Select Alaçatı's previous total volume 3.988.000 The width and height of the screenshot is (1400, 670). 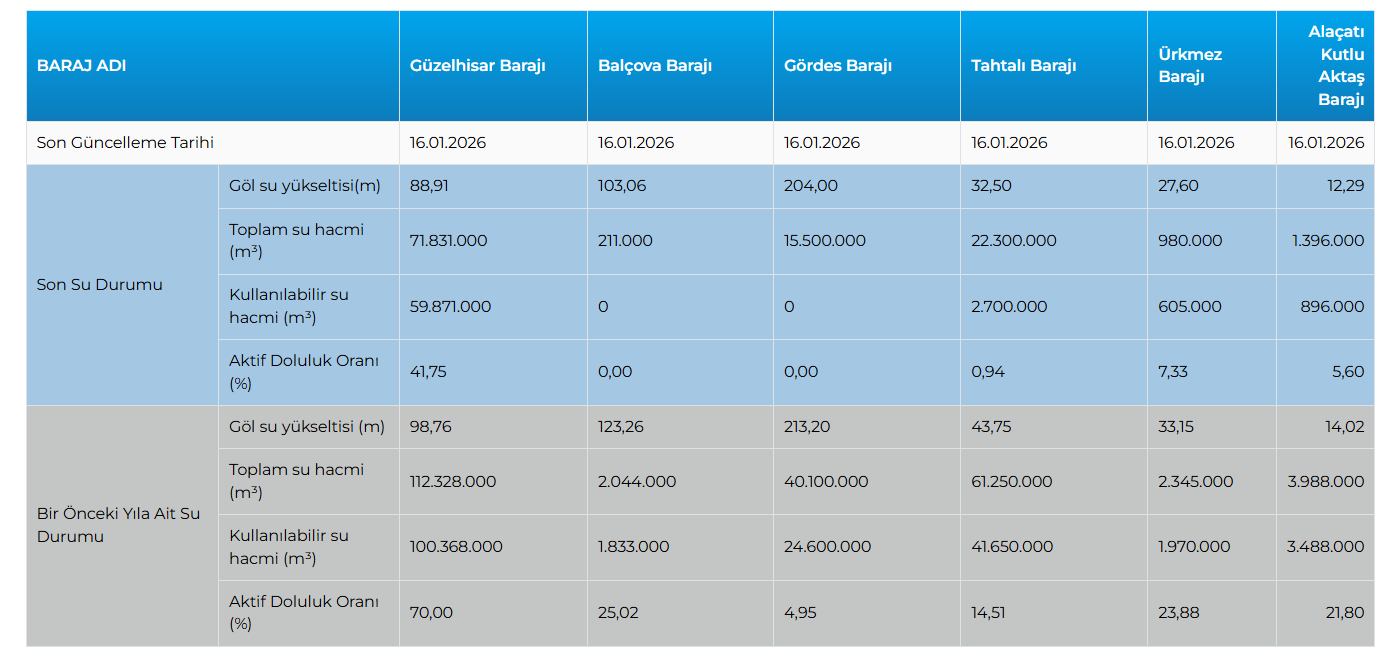pos(1326,482)
